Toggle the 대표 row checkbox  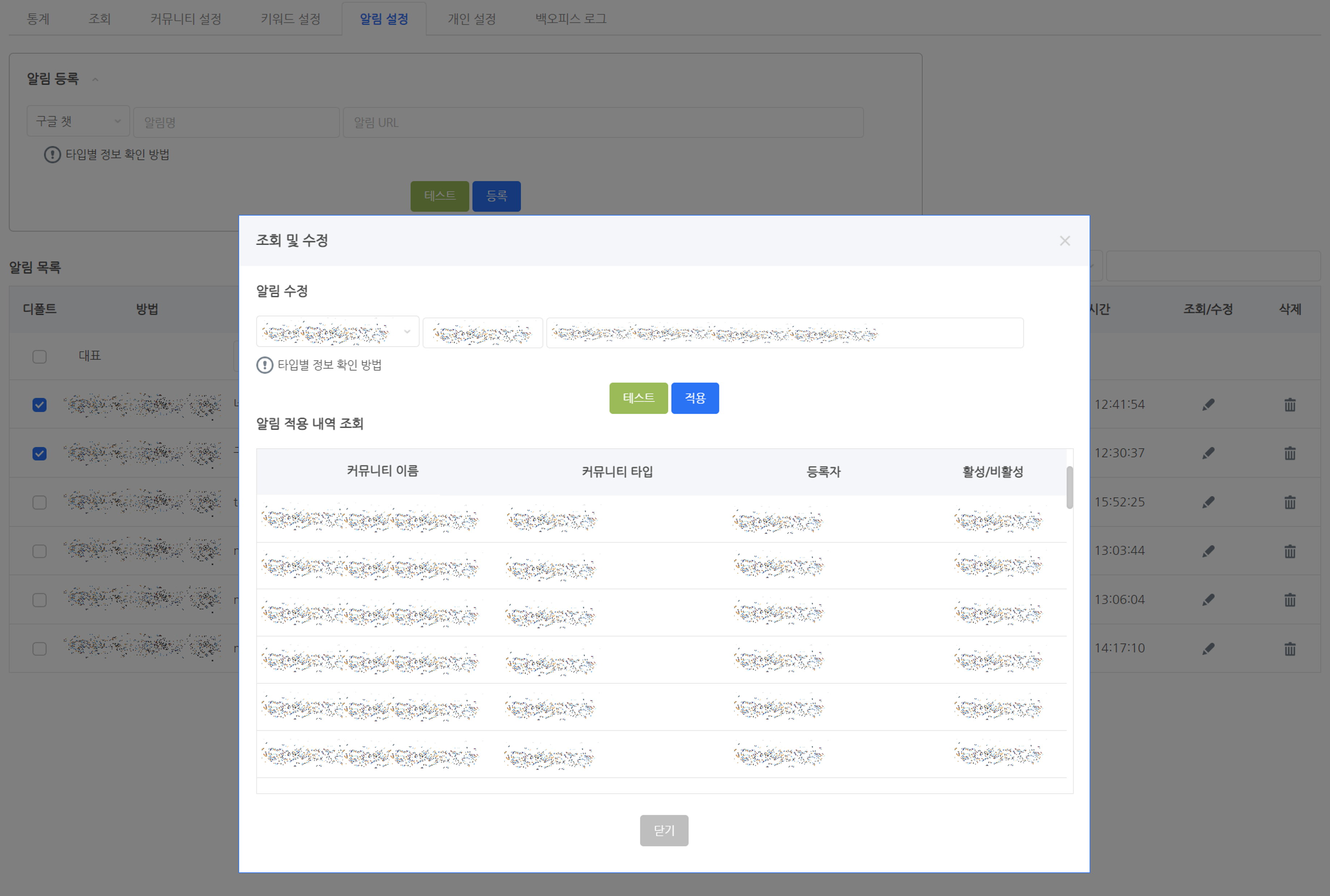(39, 357)
